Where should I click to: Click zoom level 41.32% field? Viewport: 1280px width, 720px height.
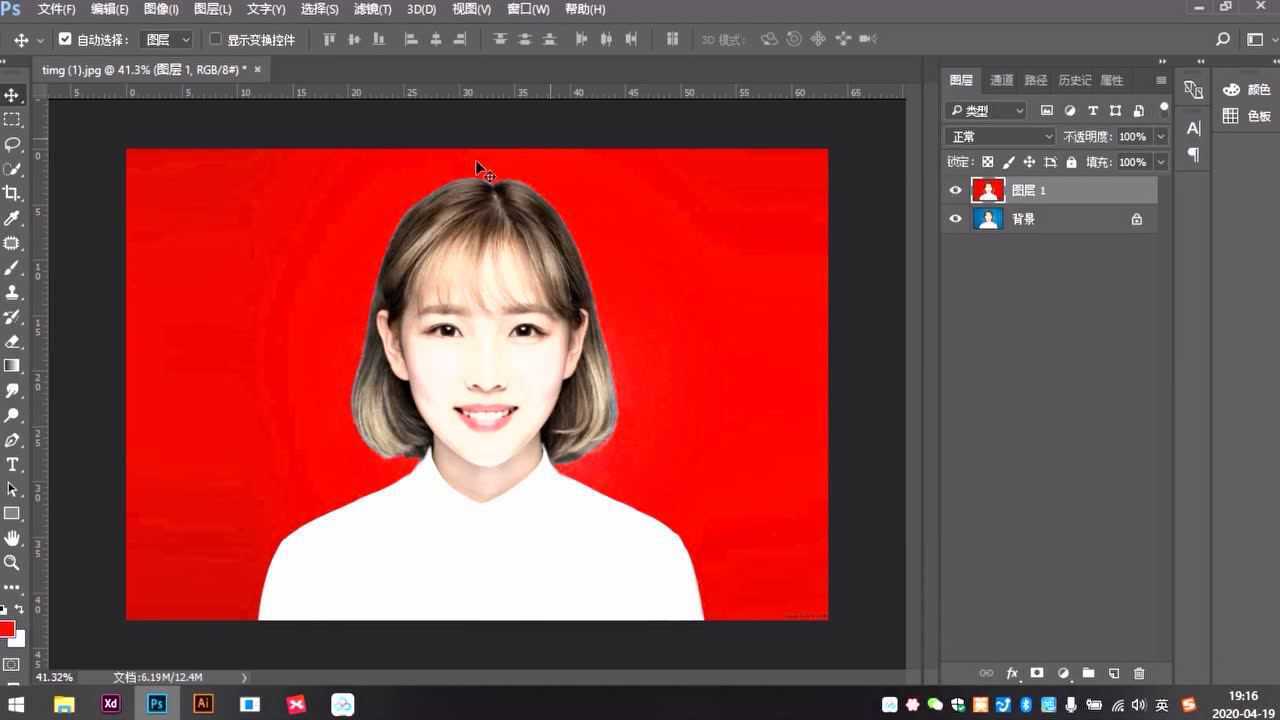click(x=54, y=677)
